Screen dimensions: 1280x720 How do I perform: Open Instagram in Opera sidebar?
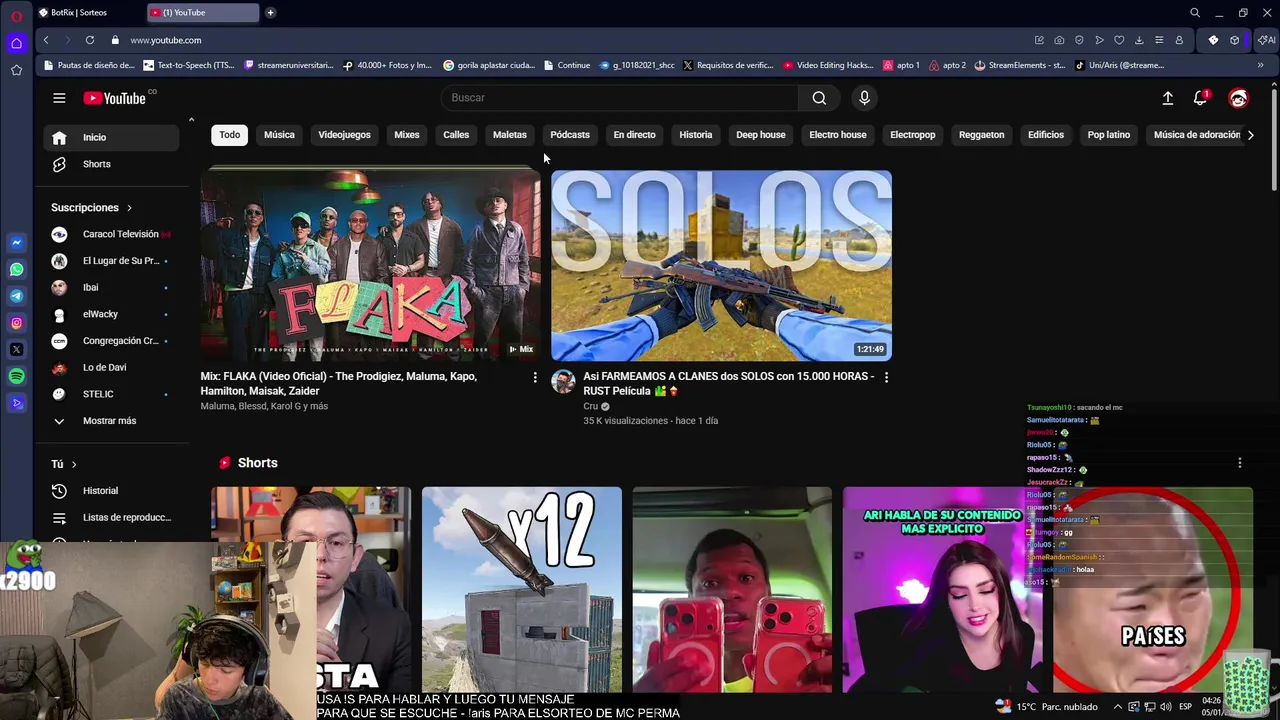(16, 323)
